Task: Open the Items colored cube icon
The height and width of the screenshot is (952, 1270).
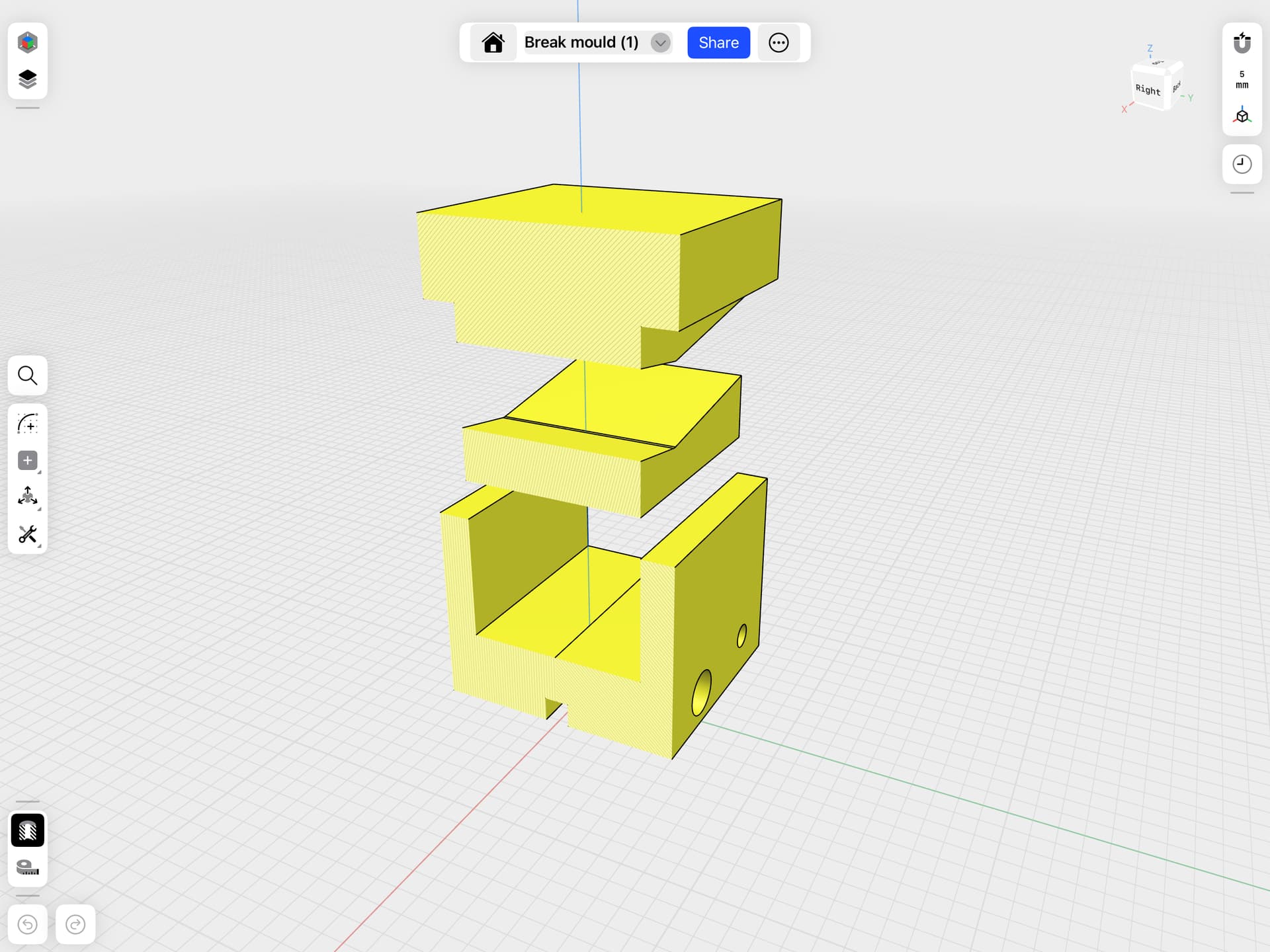Action: (x=27, y=42)
